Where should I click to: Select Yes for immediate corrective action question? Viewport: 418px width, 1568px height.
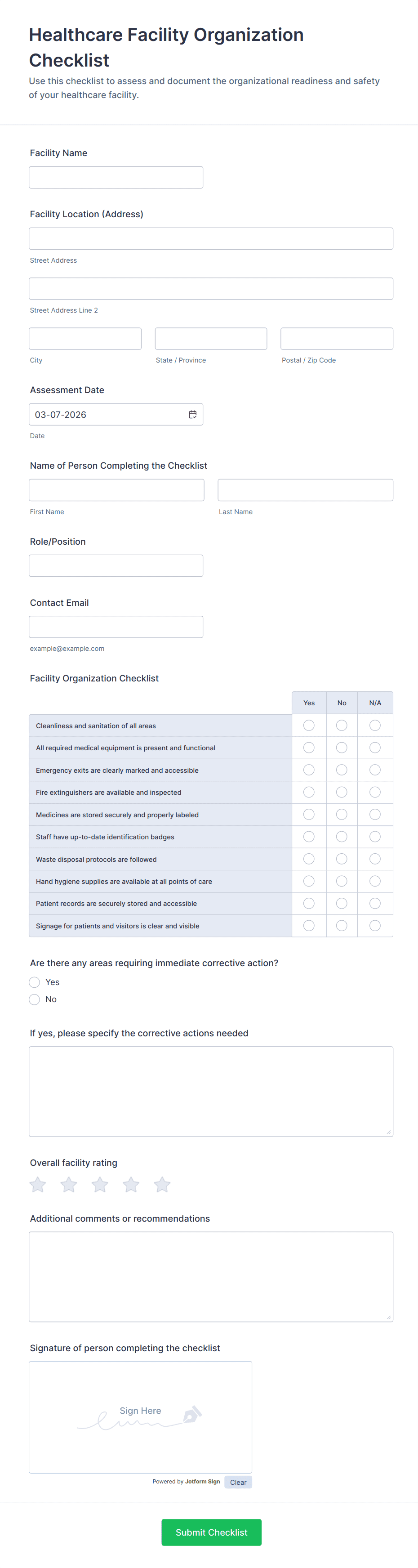(x=35, y=982)
